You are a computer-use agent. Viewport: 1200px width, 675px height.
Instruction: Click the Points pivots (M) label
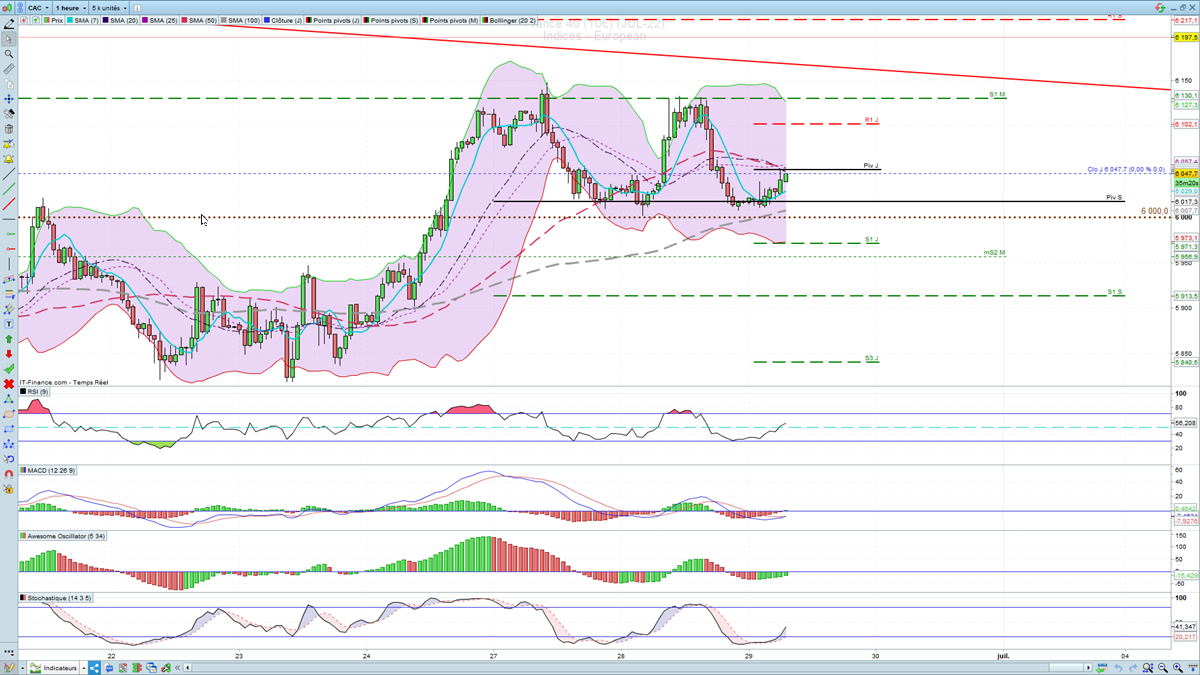point(450,20)
